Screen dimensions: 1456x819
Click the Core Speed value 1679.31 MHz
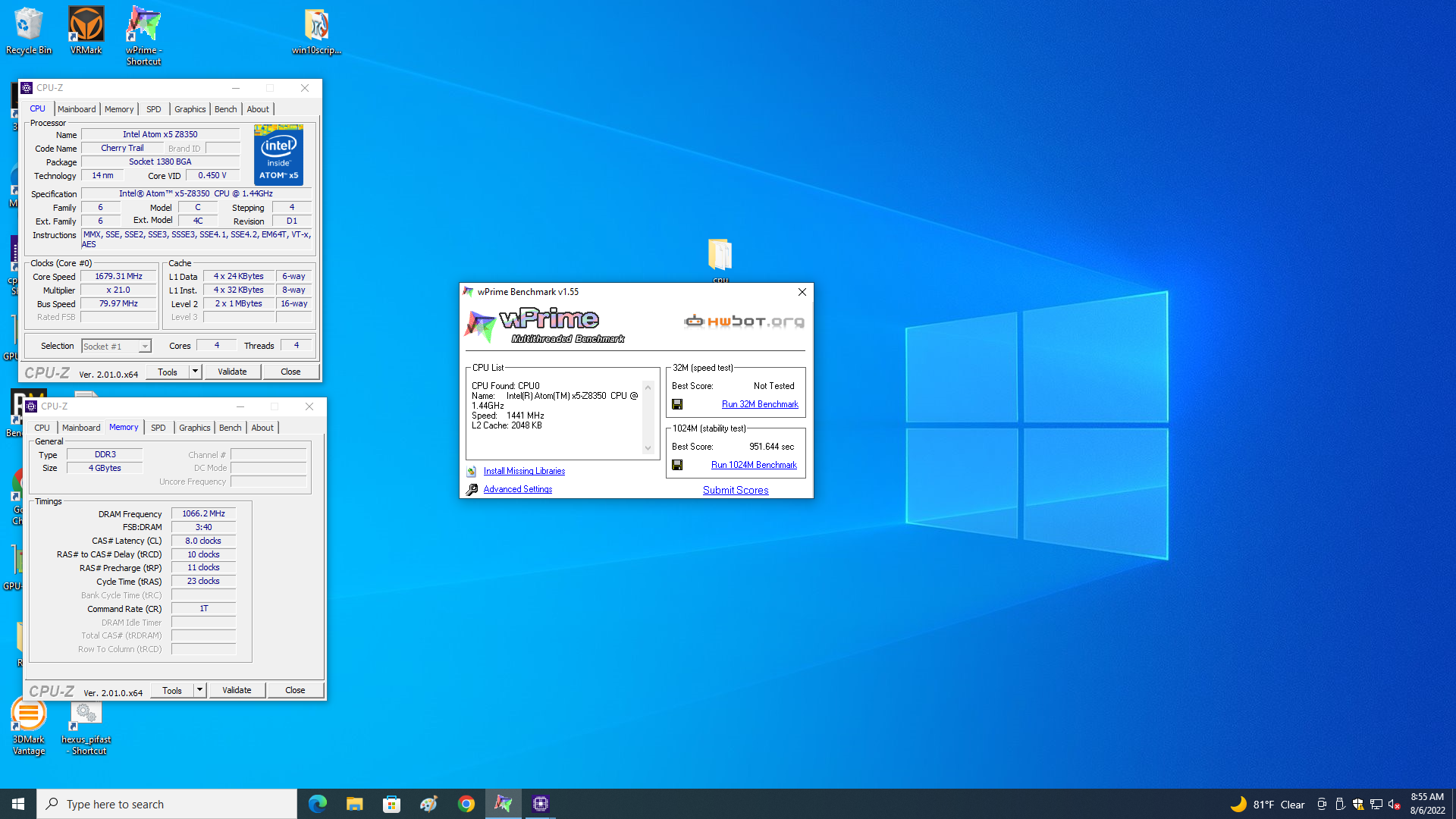coord(118,277)
